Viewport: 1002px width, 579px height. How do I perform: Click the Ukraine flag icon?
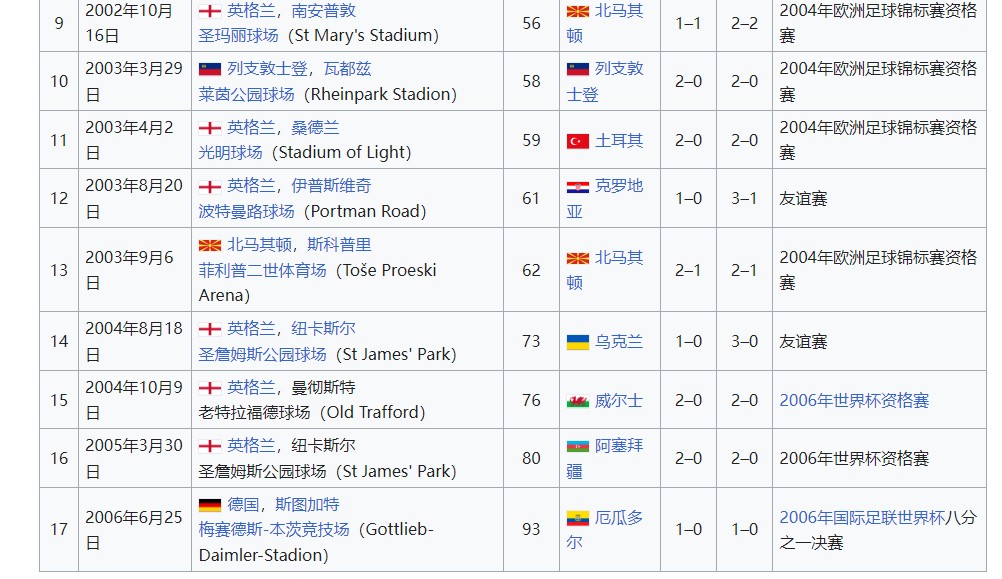coord(578,342)
